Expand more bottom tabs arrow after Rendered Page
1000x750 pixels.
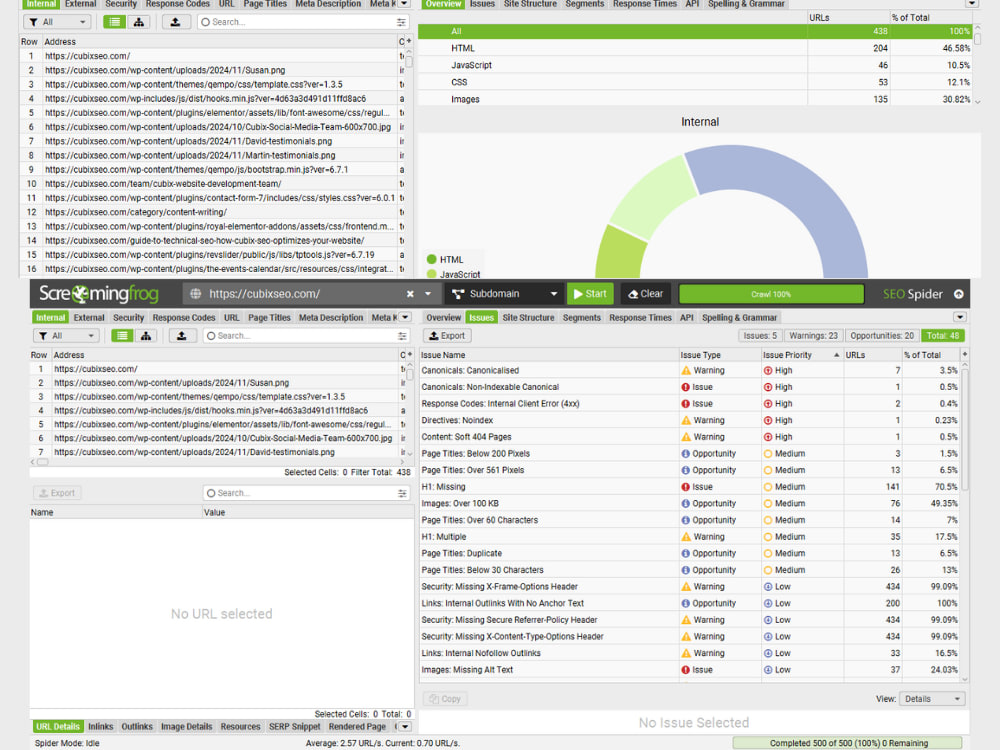[405, 726]
